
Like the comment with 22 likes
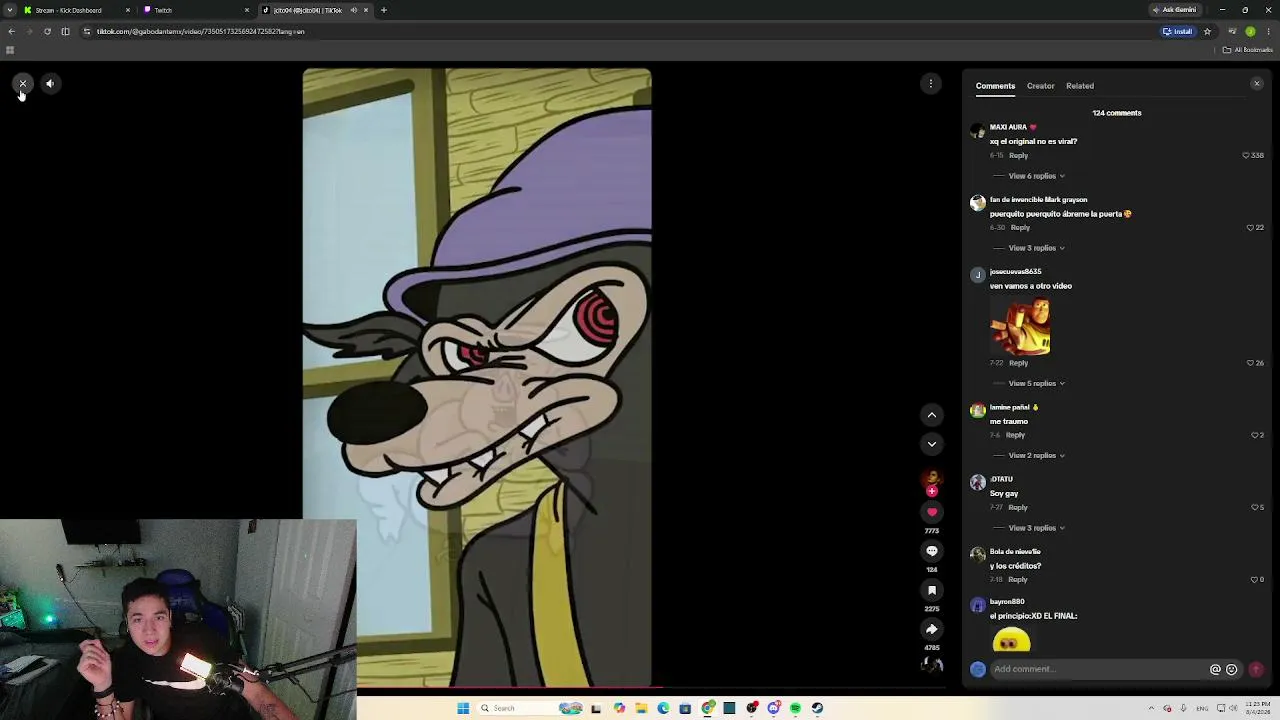1250,228
